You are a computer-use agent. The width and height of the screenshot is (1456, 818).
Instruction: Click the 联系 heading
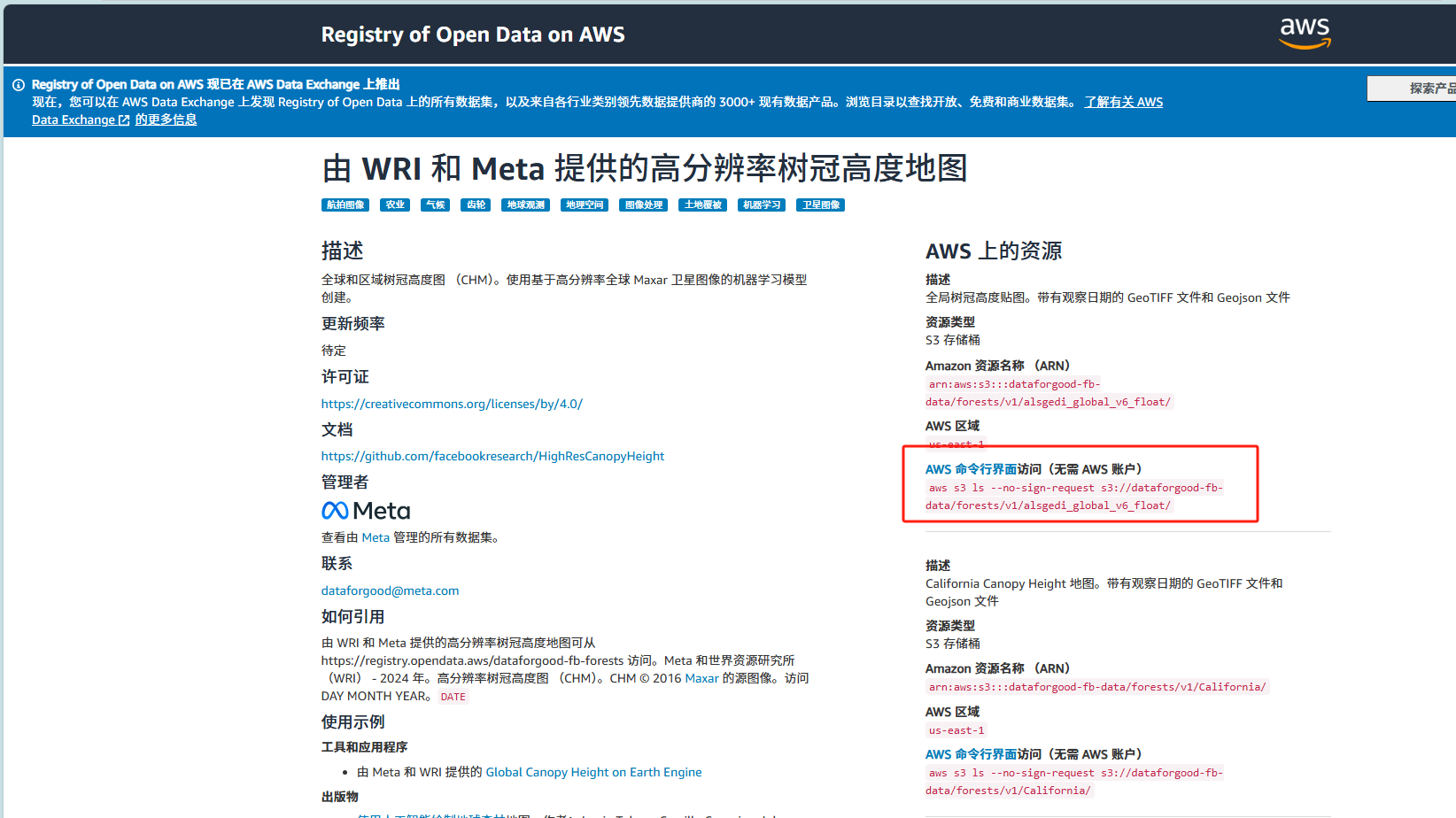pyautogui.click(x=337, y=564)
